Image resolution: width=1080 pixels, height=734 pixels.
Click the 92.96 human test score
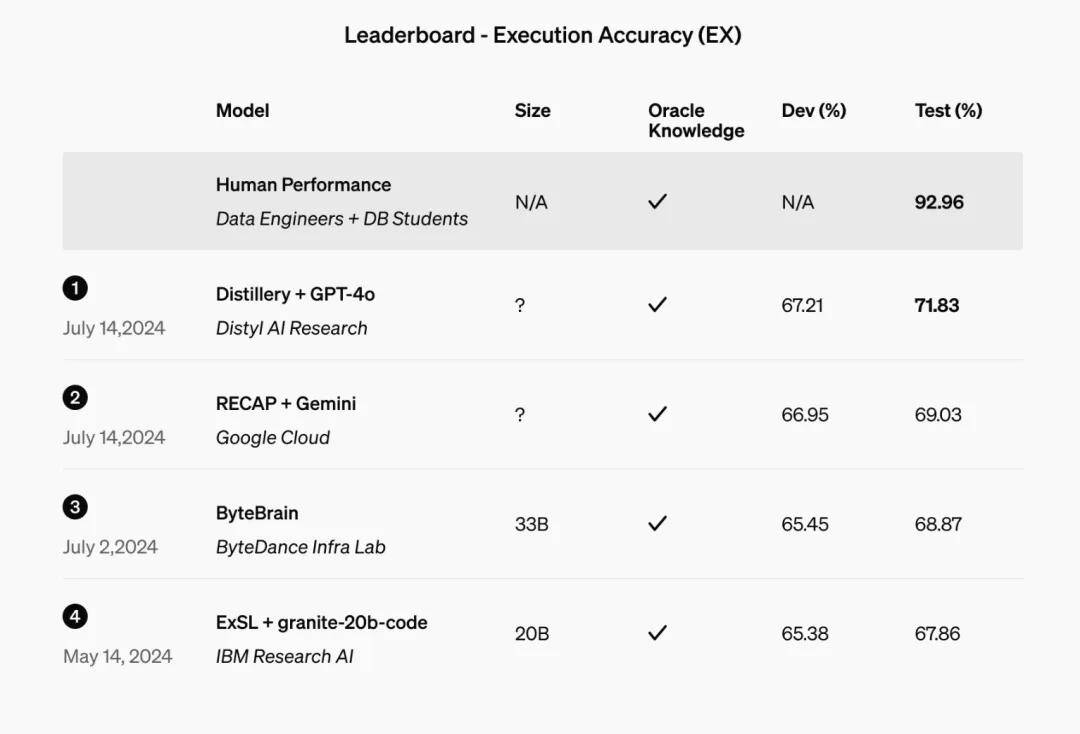point(939,202)
